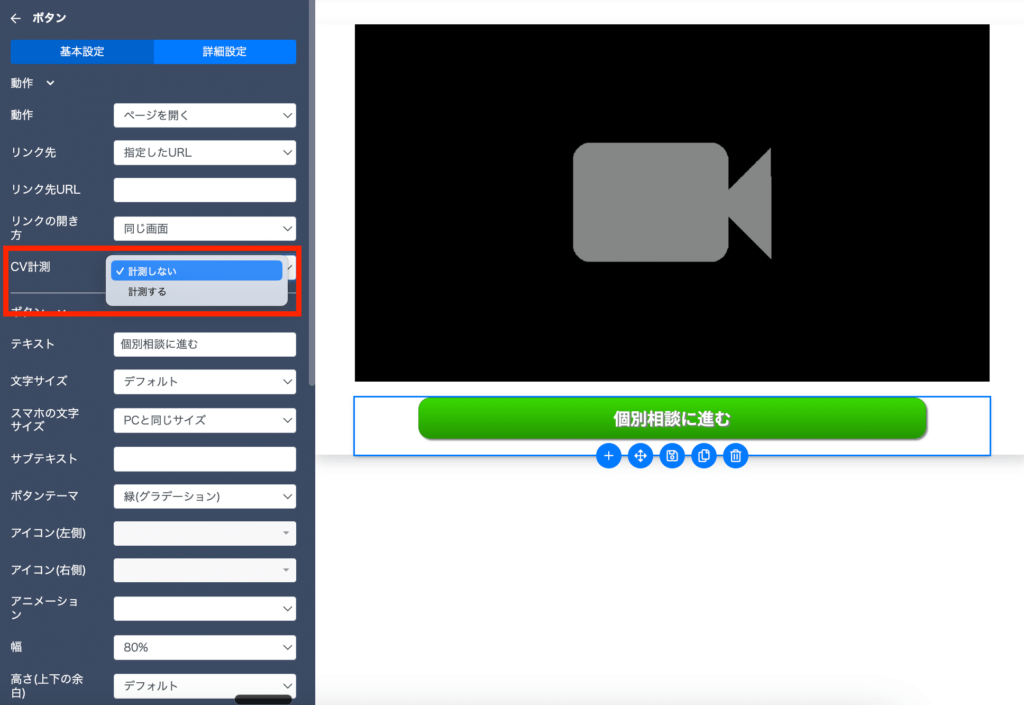
Task: Save the element with the save icon
Action: point(672,456)
